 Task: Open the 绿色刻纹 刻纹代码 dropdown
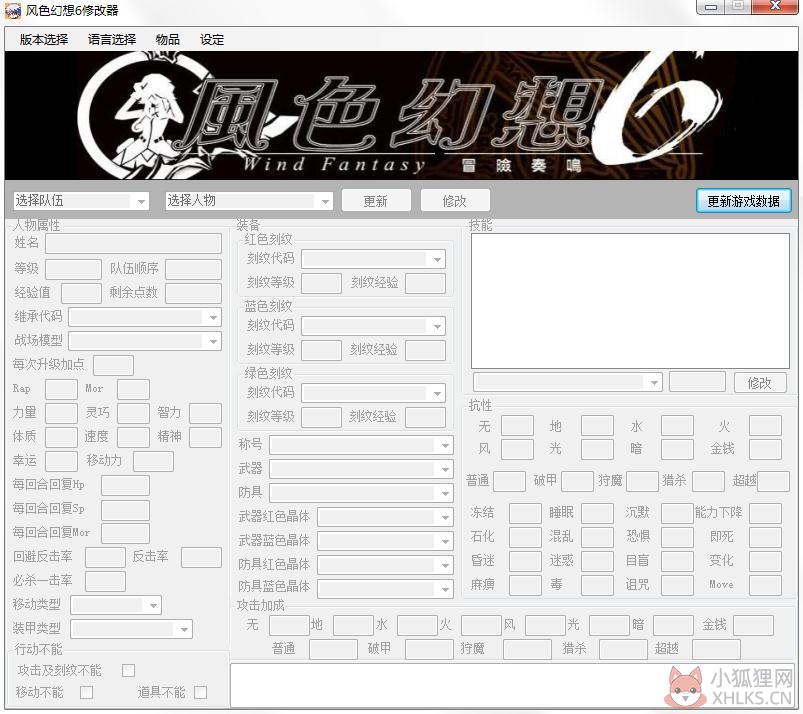point(373,393)
